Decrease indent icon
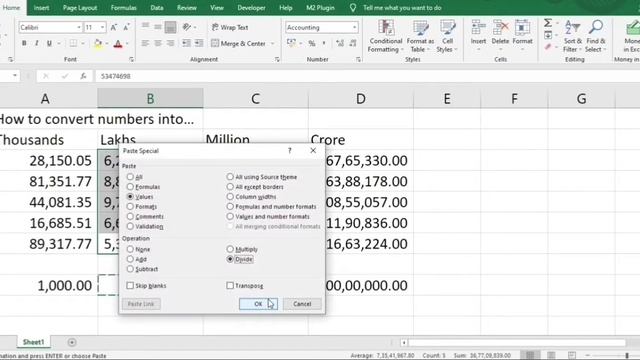 point(186,43)
